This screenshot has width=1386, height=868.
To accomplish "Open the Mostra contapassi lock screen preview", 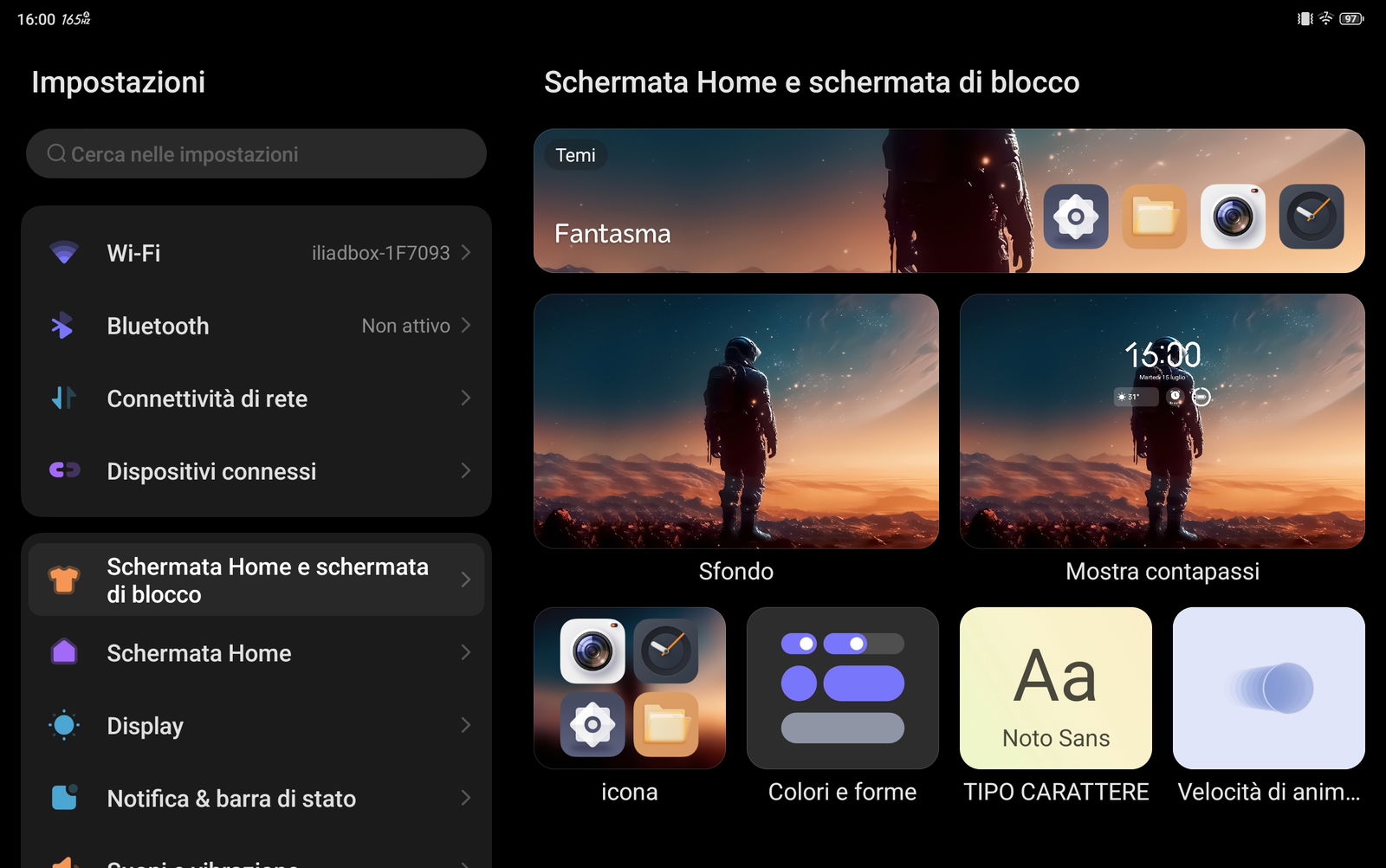I will (1162, 421).
